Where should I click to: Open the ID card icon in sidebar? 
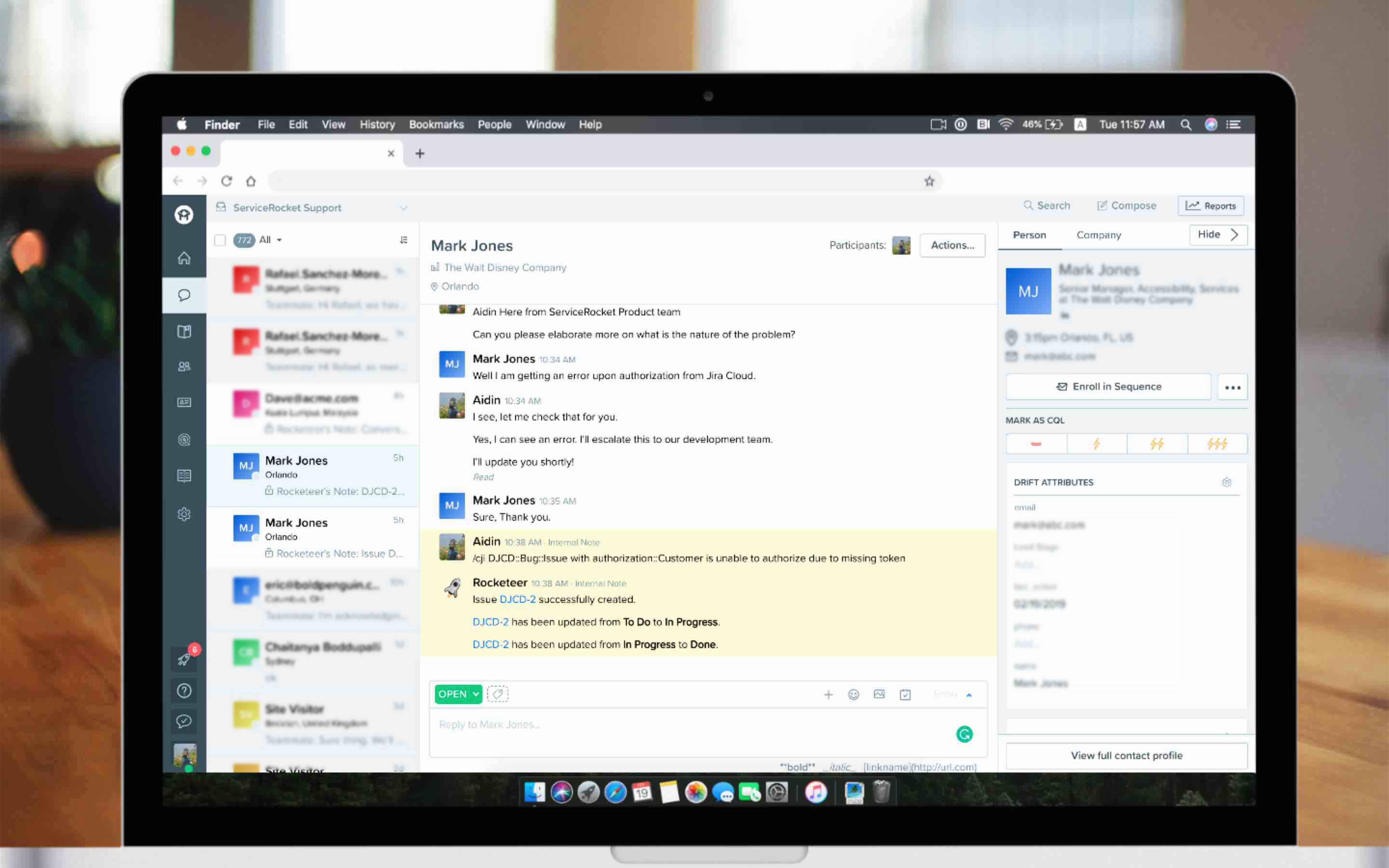184,402
